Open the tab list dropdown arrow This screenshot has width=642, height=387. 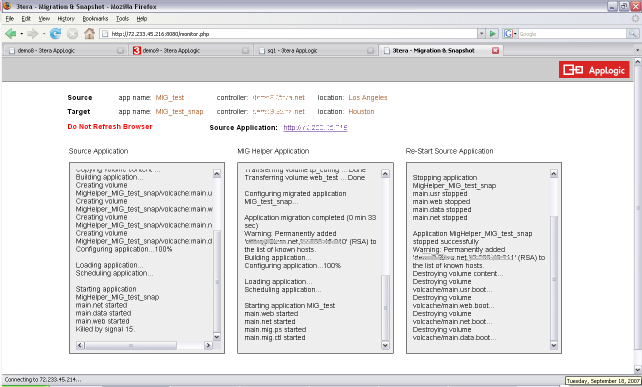pyautogui.click(x=637, y=50)
